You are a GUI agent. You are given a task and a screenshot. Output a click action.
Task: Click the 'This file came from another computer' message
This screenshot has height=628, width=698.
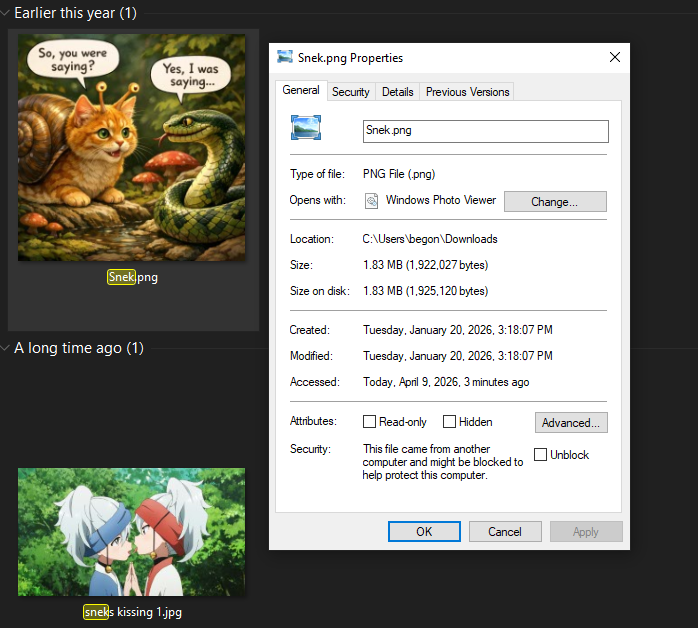[x=442, y=462]
